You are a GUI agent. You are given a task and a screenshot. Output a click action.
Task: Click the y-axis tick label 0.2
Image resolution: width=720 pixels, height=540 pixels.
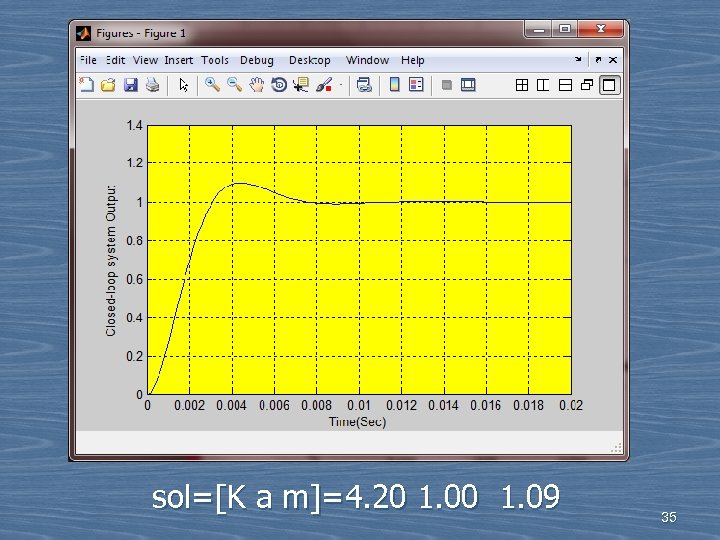click(135, 356)
